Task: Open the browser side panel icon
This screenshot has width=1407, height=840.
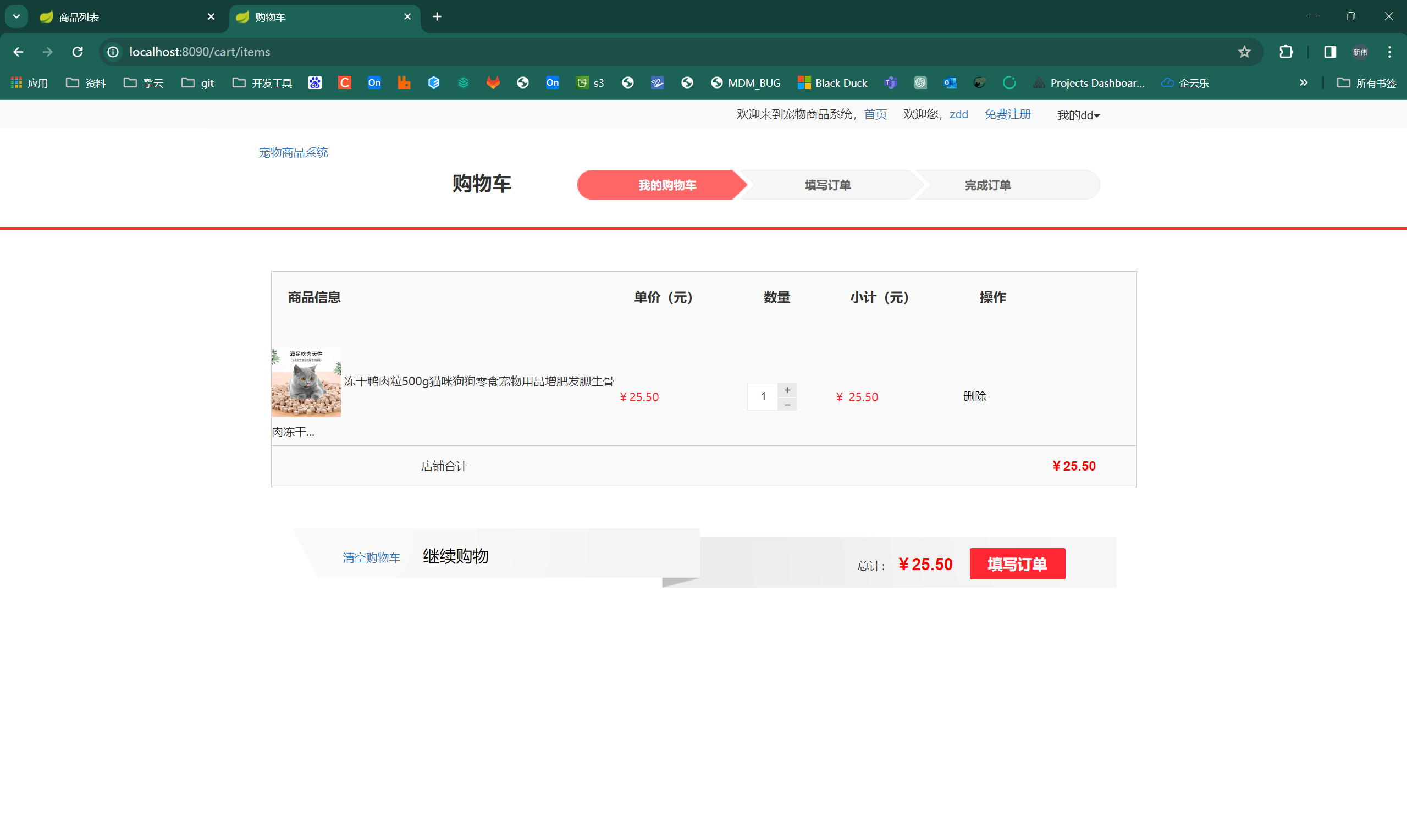Action: (x=1330, y=52)
